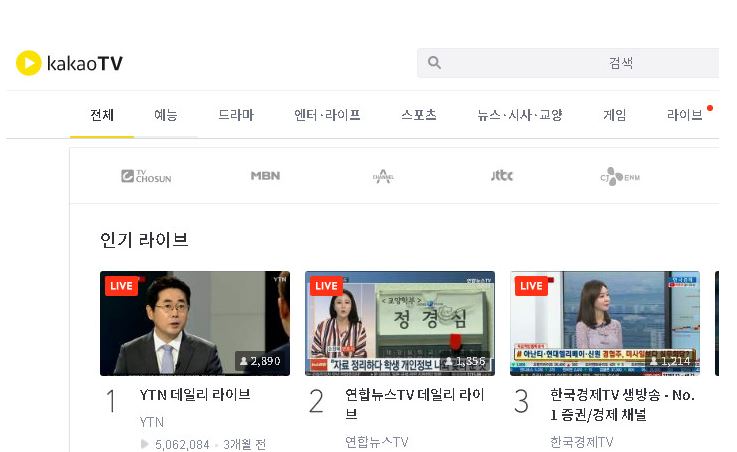Screen dimensions: 737x452
Task: Open the 라이브 tab with red dot
Action: (x=685, y=115)
